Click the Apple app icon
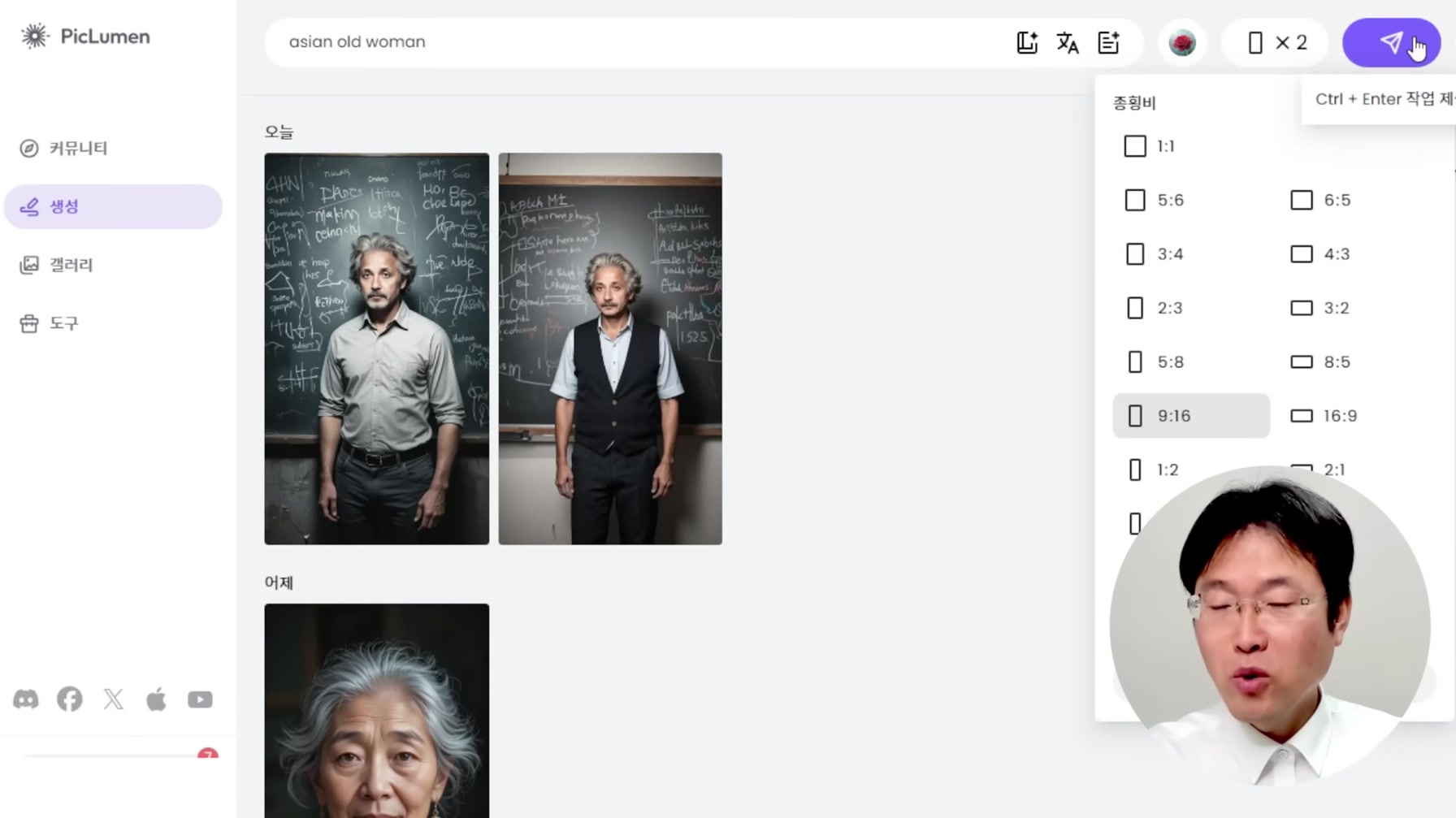This screenshot has width=1456, height=818. [x=156, y=699]
